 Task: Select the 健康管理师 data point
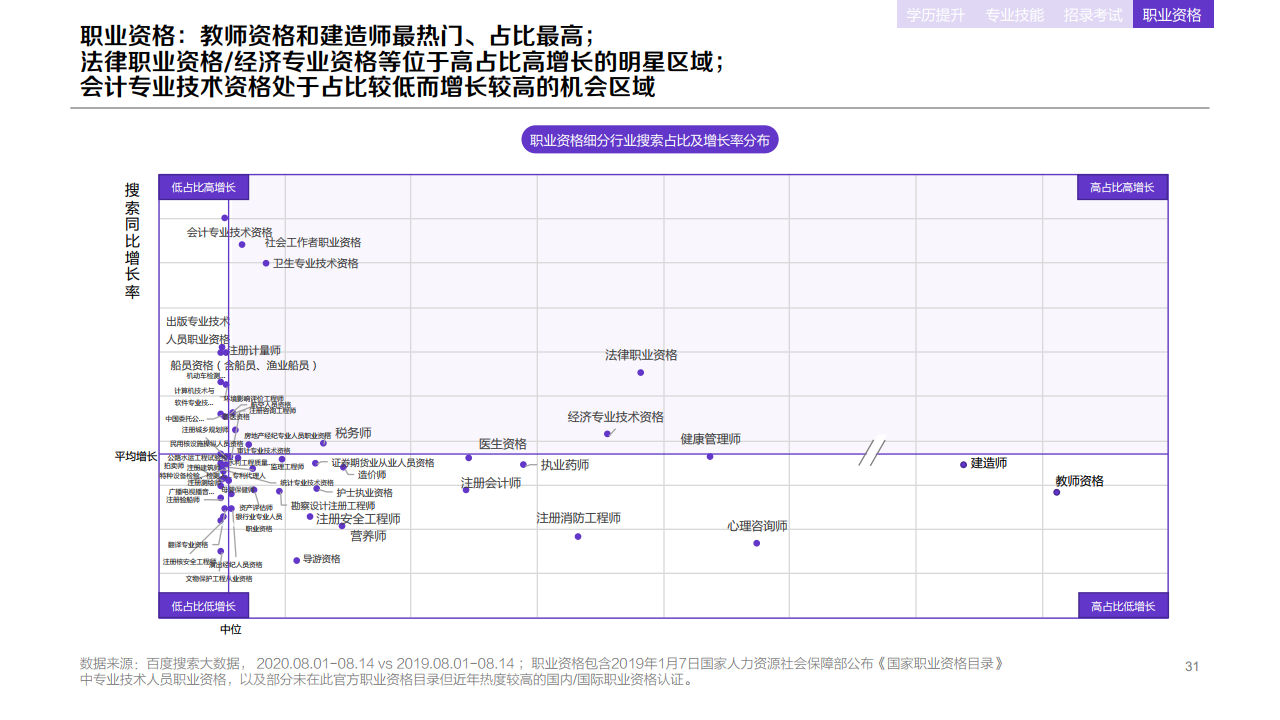[x=710, y=456]
